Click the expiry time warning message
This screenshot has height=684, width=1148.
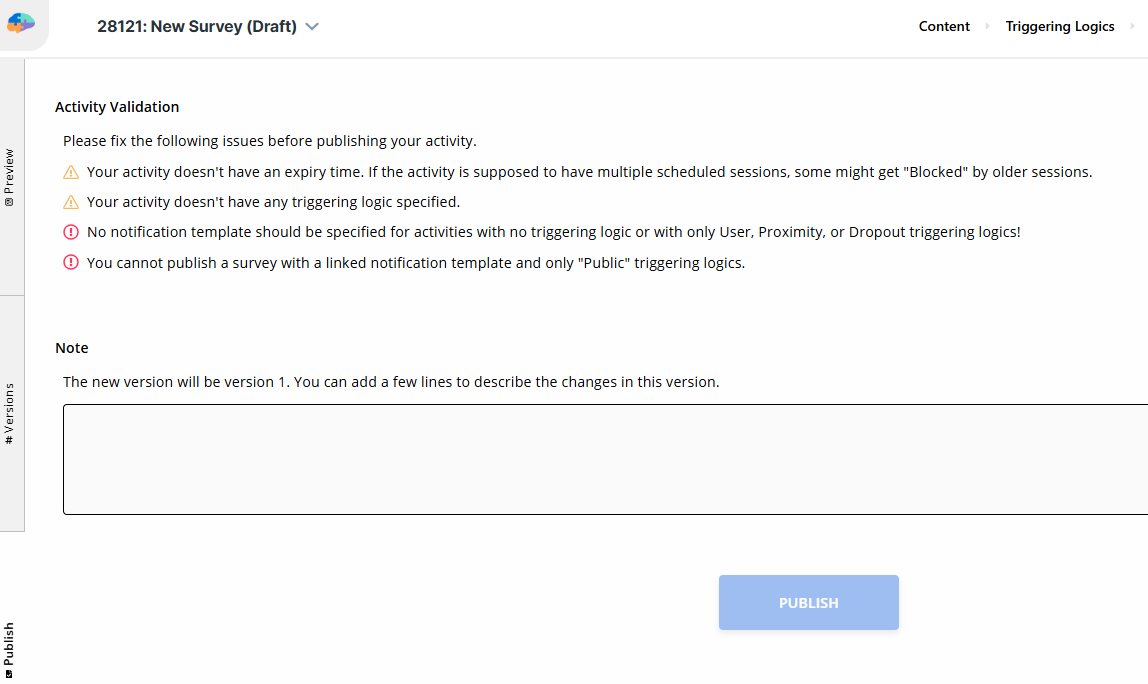[589, 172]
